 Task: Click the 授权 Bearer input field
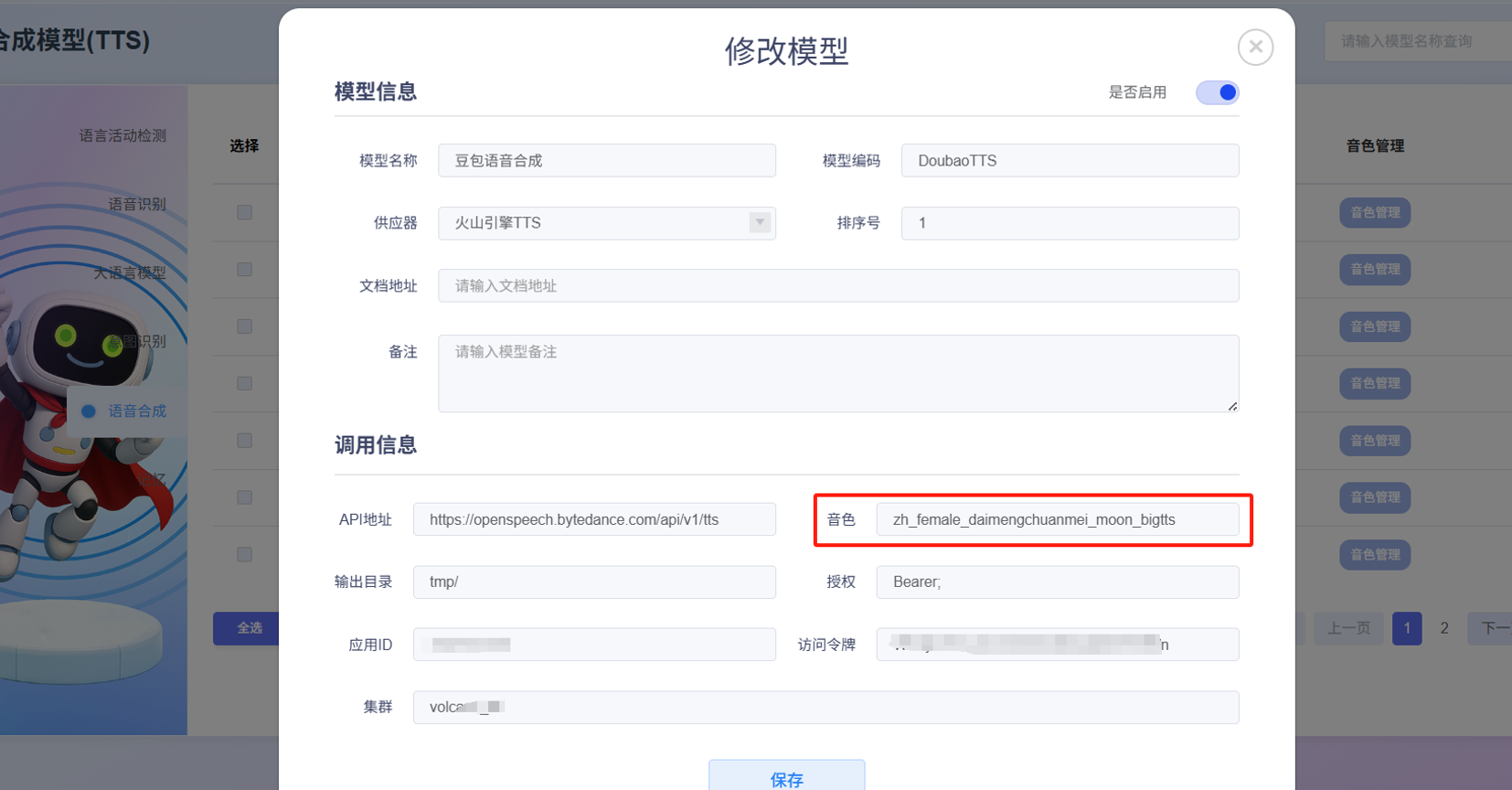1057,582
